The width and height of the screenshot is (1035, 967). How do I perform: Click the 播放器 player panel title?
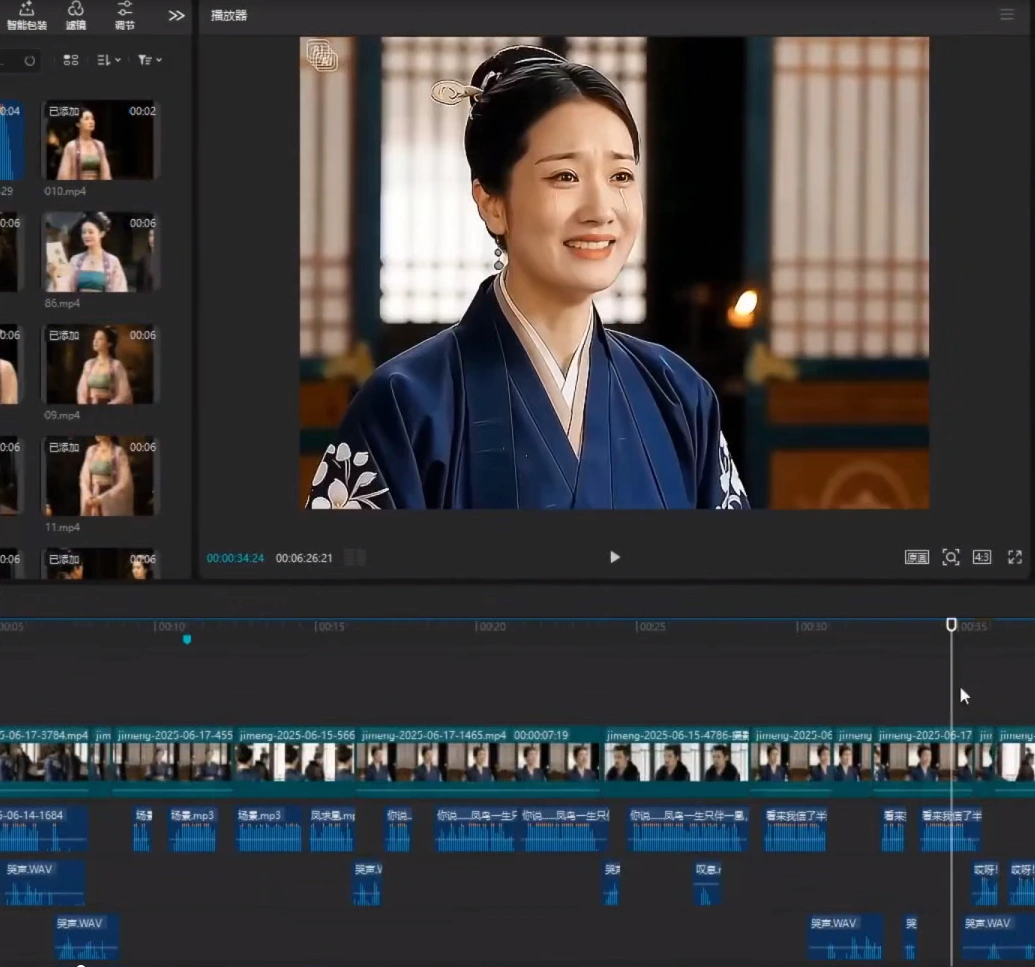[x=229, y=16]
